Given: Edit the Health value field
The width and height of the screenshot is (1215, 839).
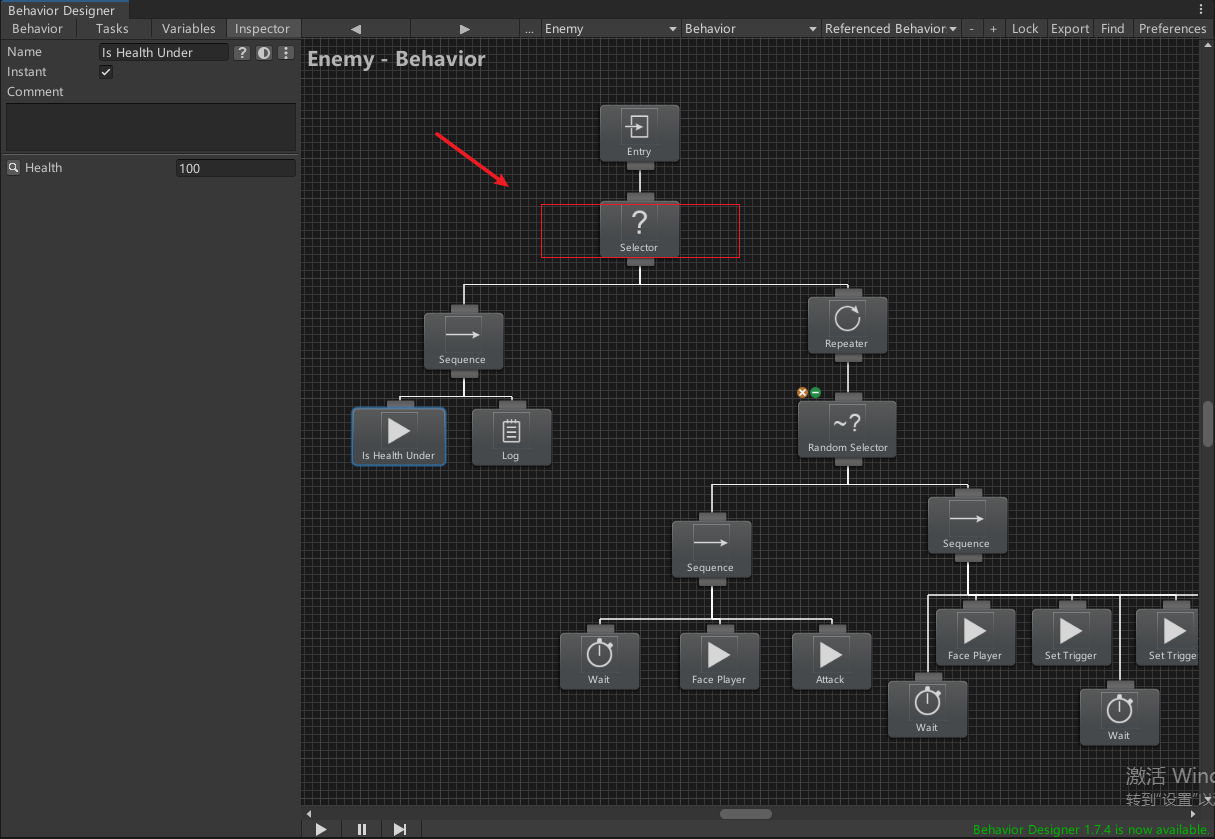Looking at the screenshot, I should pyautogui.click(x=235, y=167).
